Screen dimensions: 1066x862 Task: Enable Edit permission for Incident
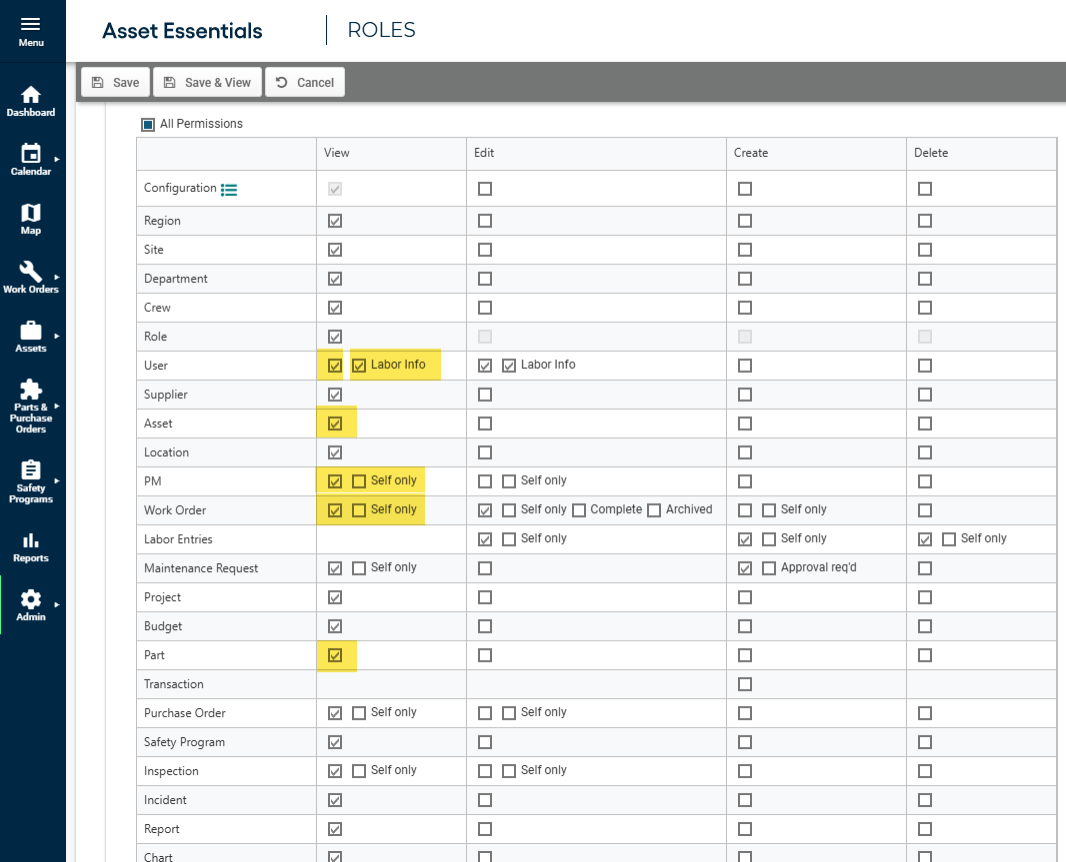(485, 800)
